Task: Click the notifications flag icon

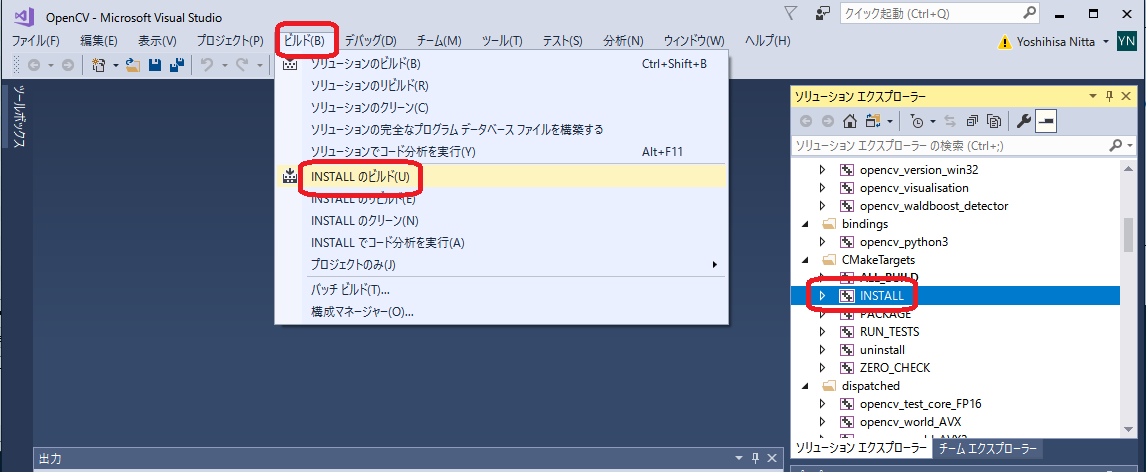Action: click(x=790, y=13)
